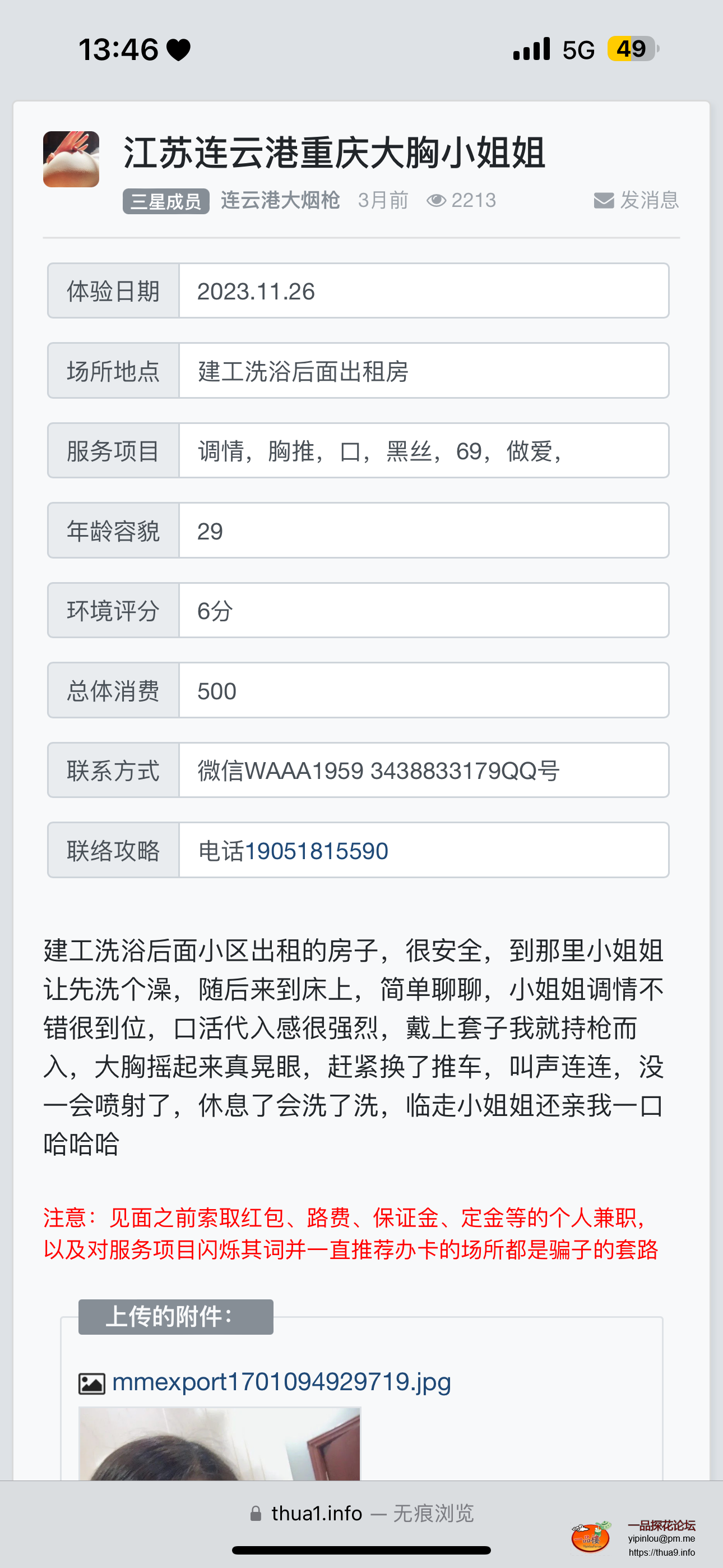This screenshot has width=723, height=1568.
Task: Expand the 上传的附件 attachments section
Action: (176, 1316)
